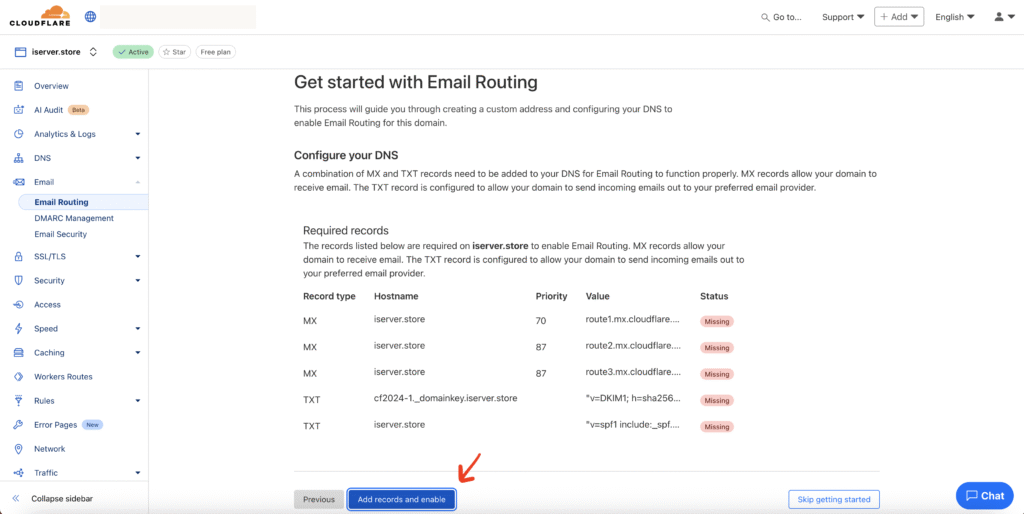Click the New badge beside Error Pages
1024x514 pixels.
coord(93,425)
